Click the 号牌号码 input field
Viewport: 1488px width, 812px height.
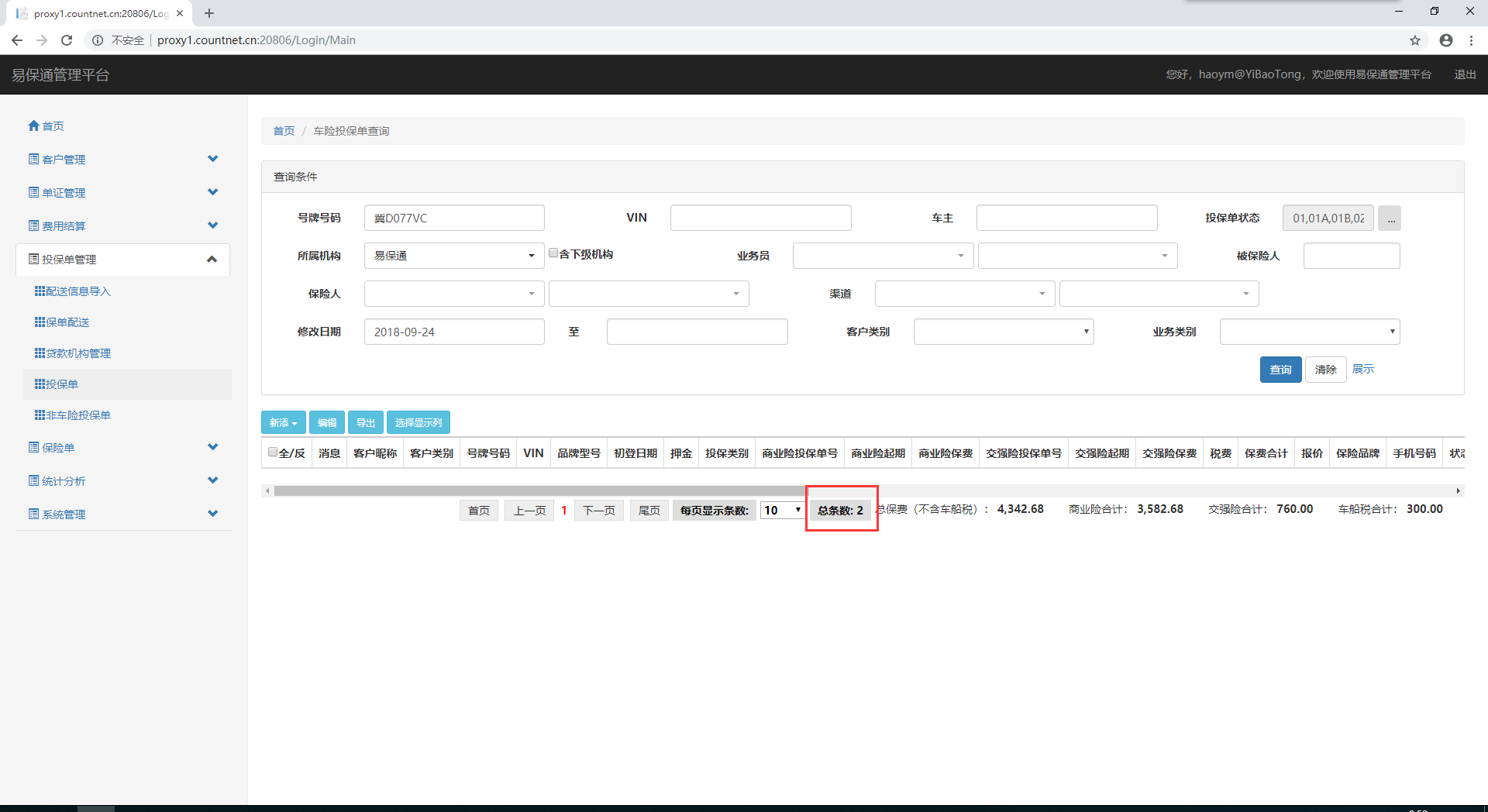pos(454,218)
